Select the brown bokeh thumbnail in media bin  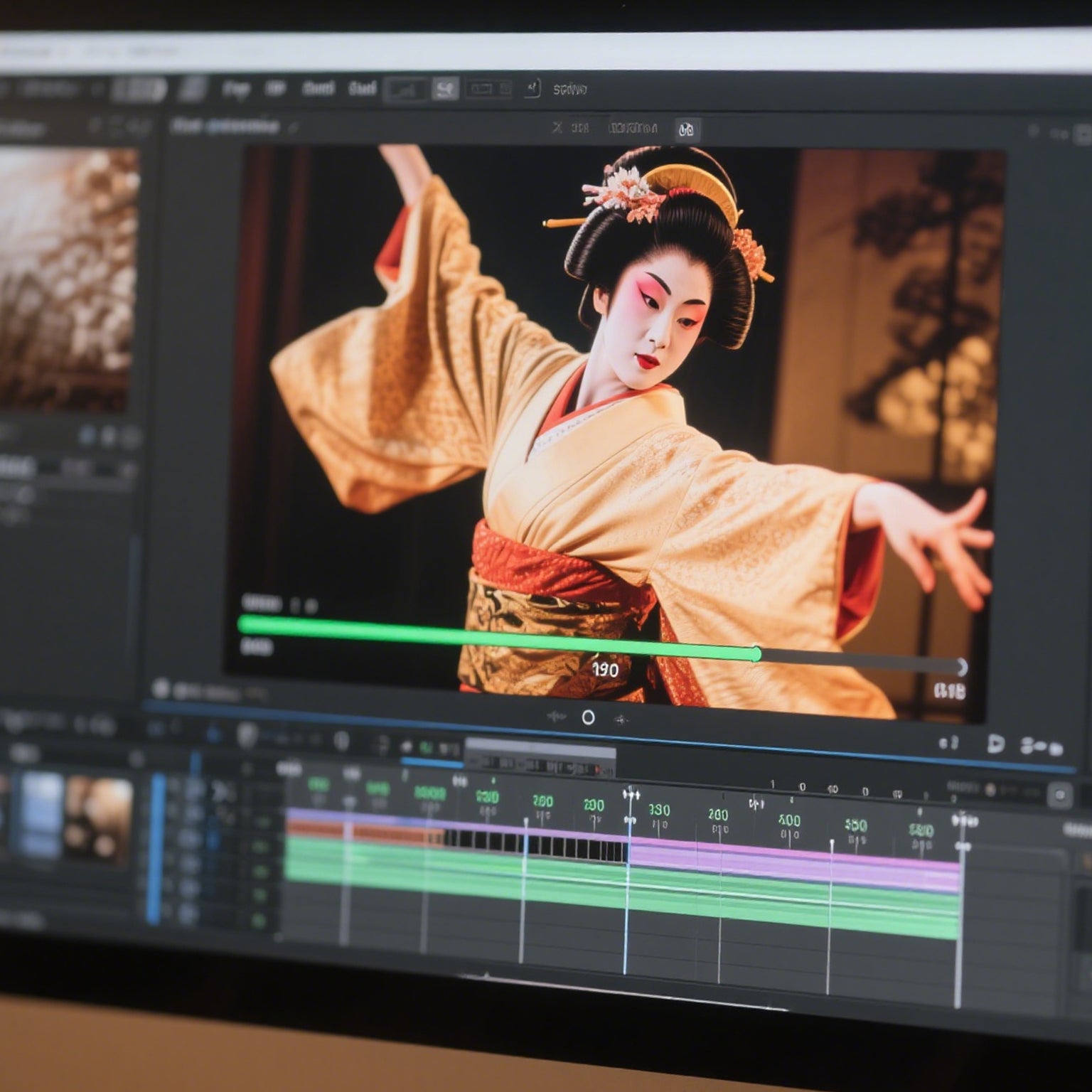tap(99, 818)
